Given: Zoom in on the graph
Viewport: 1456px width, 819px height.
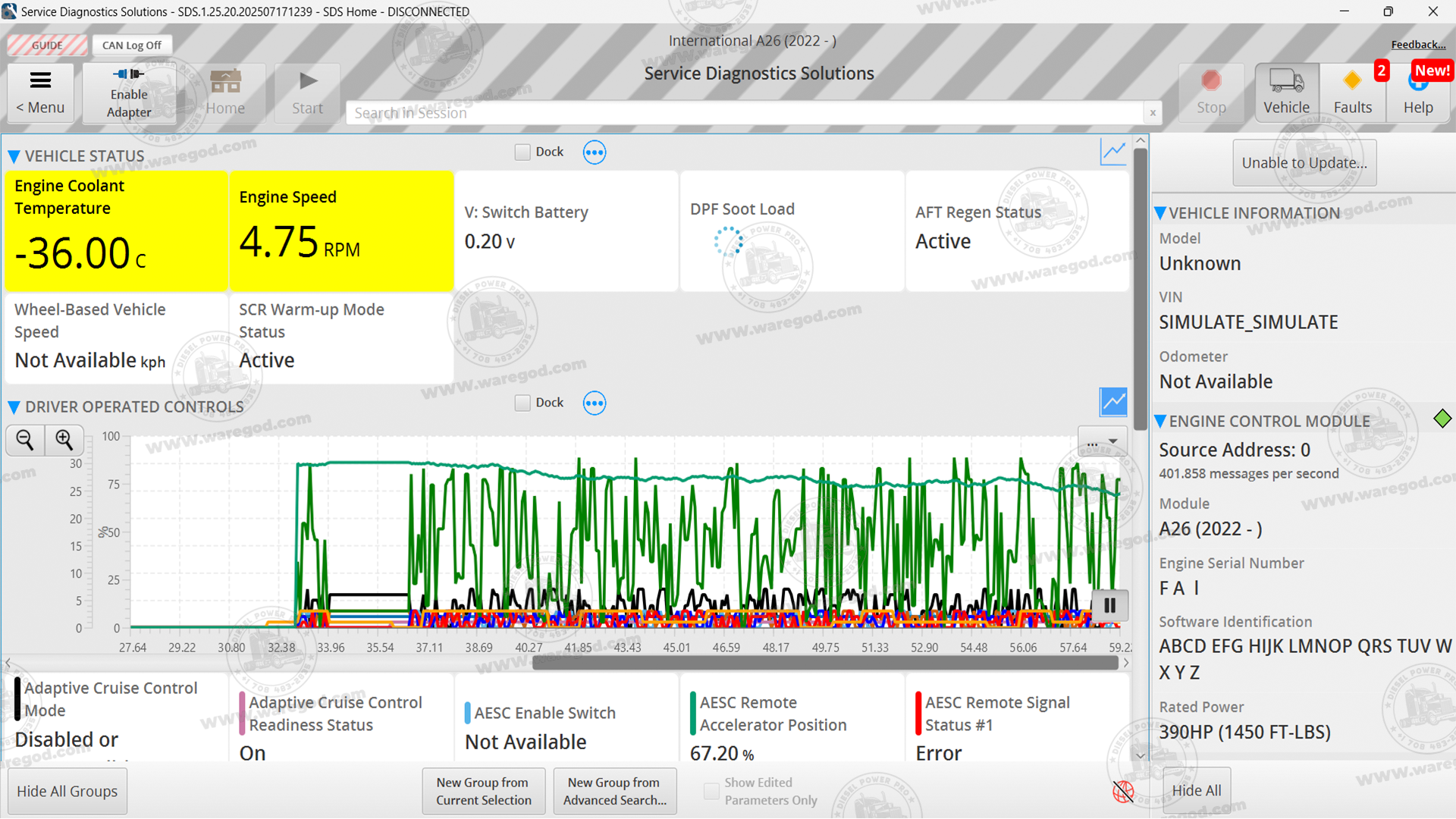Looking at the screenshot, I should tap(64, 440).
